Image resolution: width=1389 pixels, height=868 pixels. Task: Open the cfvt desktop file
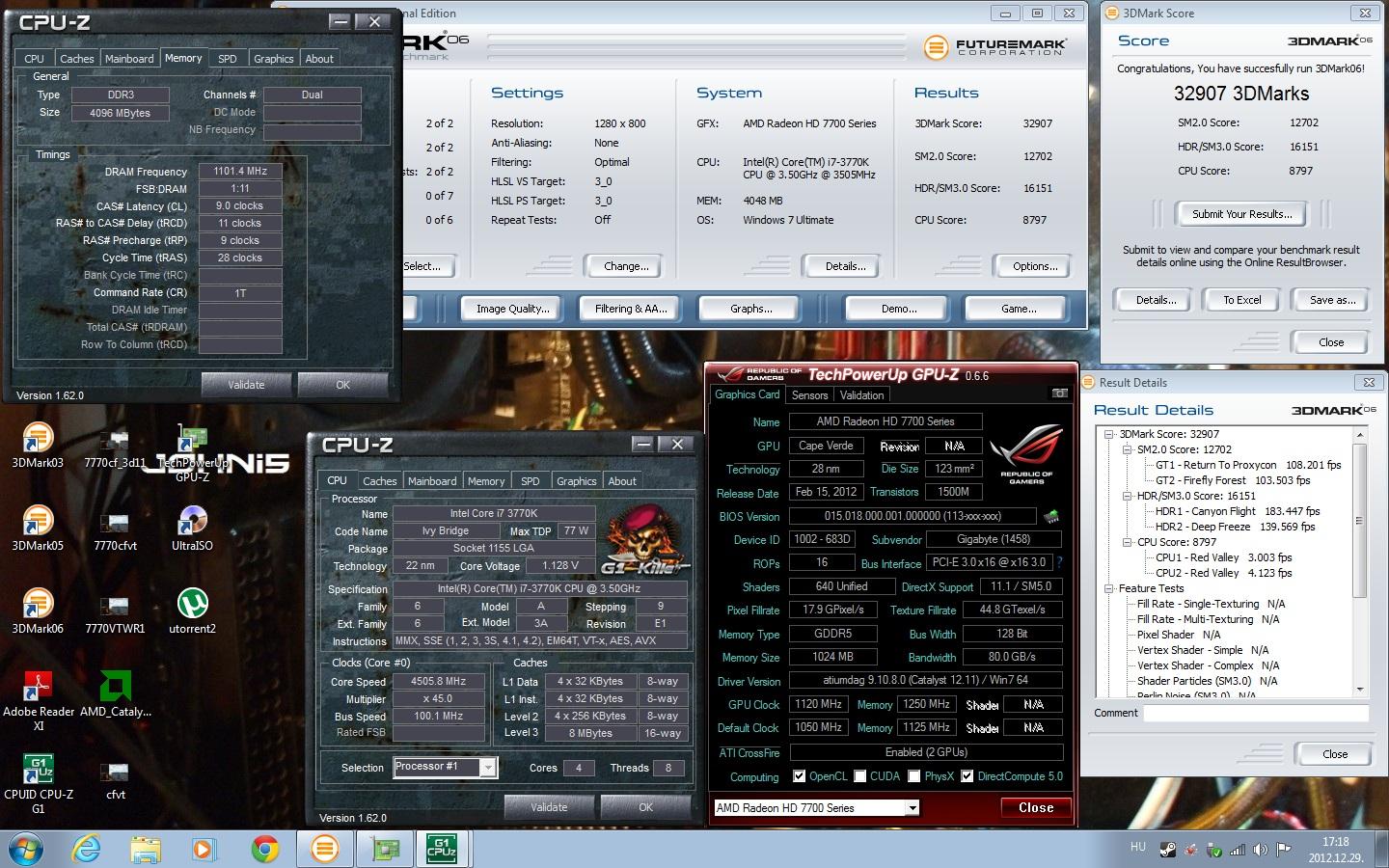tap(115, 780)
